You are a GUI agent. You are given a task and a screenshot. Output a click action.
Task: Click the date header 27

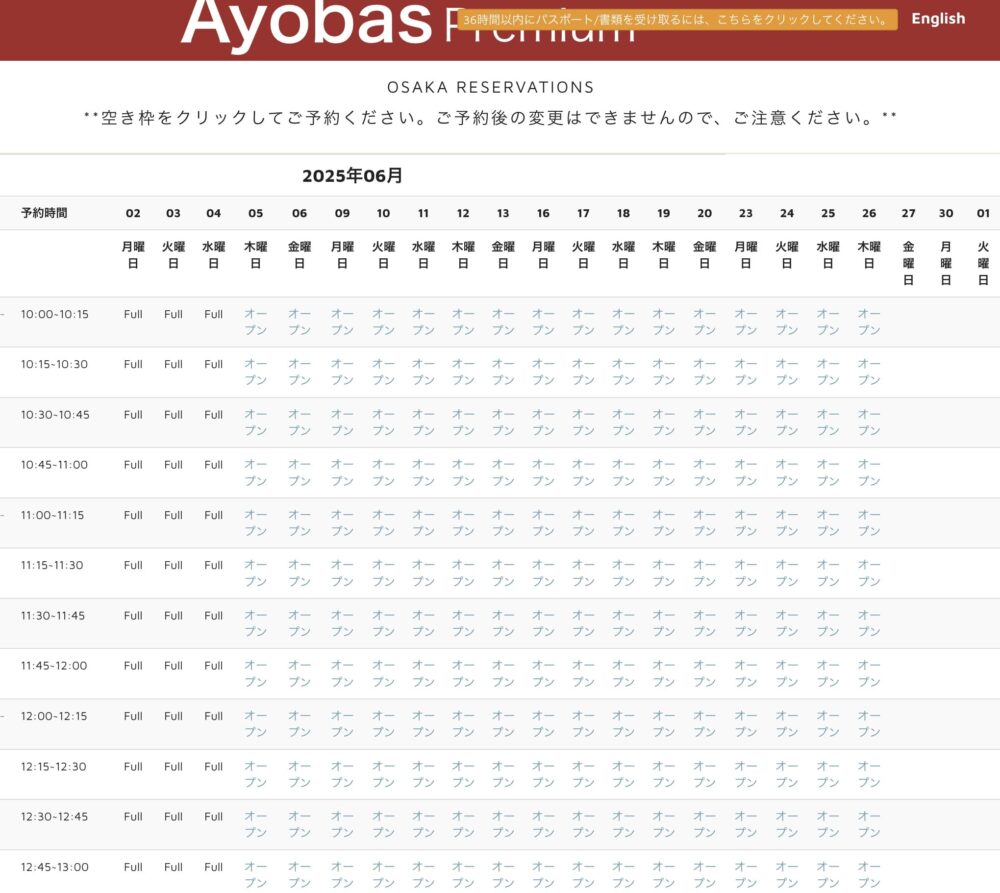pos(908,213)
